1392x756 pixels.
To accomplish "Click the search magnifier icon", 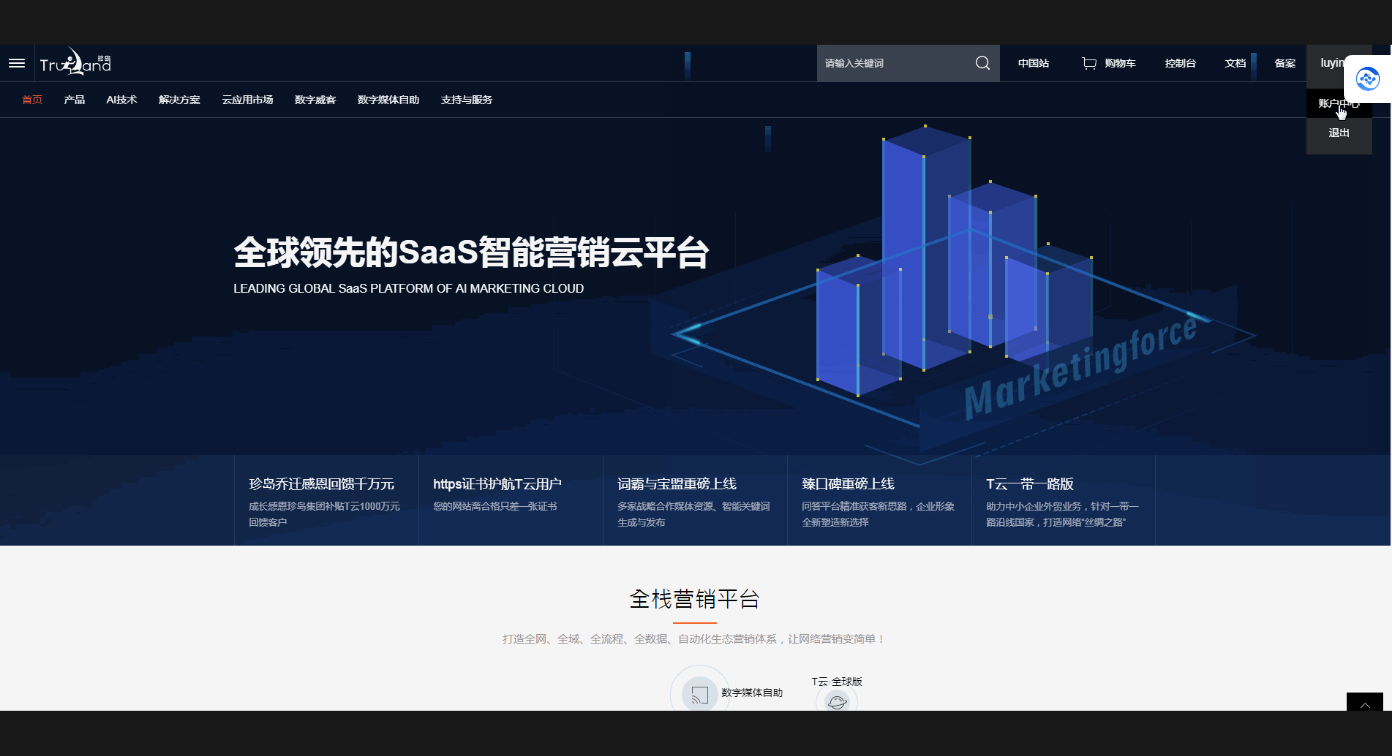I will (x=982, y=63).
